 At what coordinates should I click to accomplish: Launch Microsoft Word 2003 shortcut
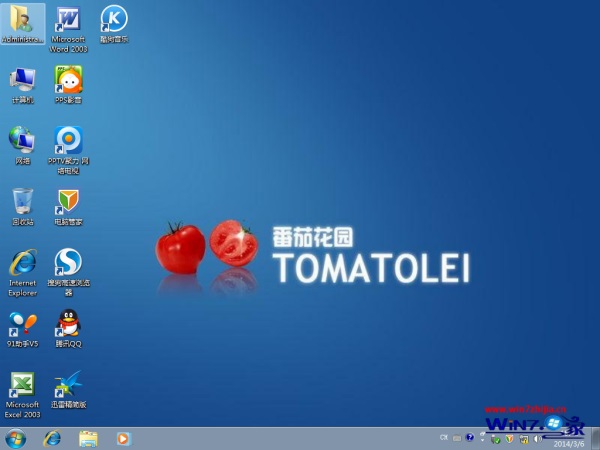[68, 20]
